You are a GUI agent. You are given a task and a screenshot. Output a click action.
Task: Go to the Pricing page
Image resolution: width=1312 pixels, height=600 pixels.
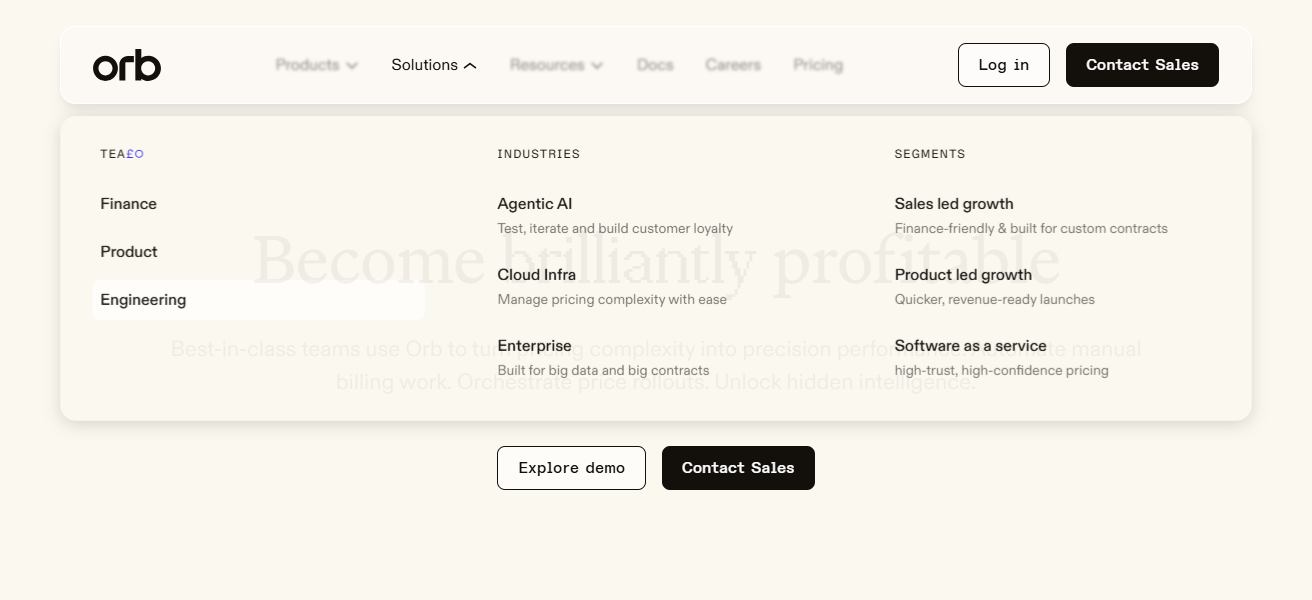tap(818, 65)
